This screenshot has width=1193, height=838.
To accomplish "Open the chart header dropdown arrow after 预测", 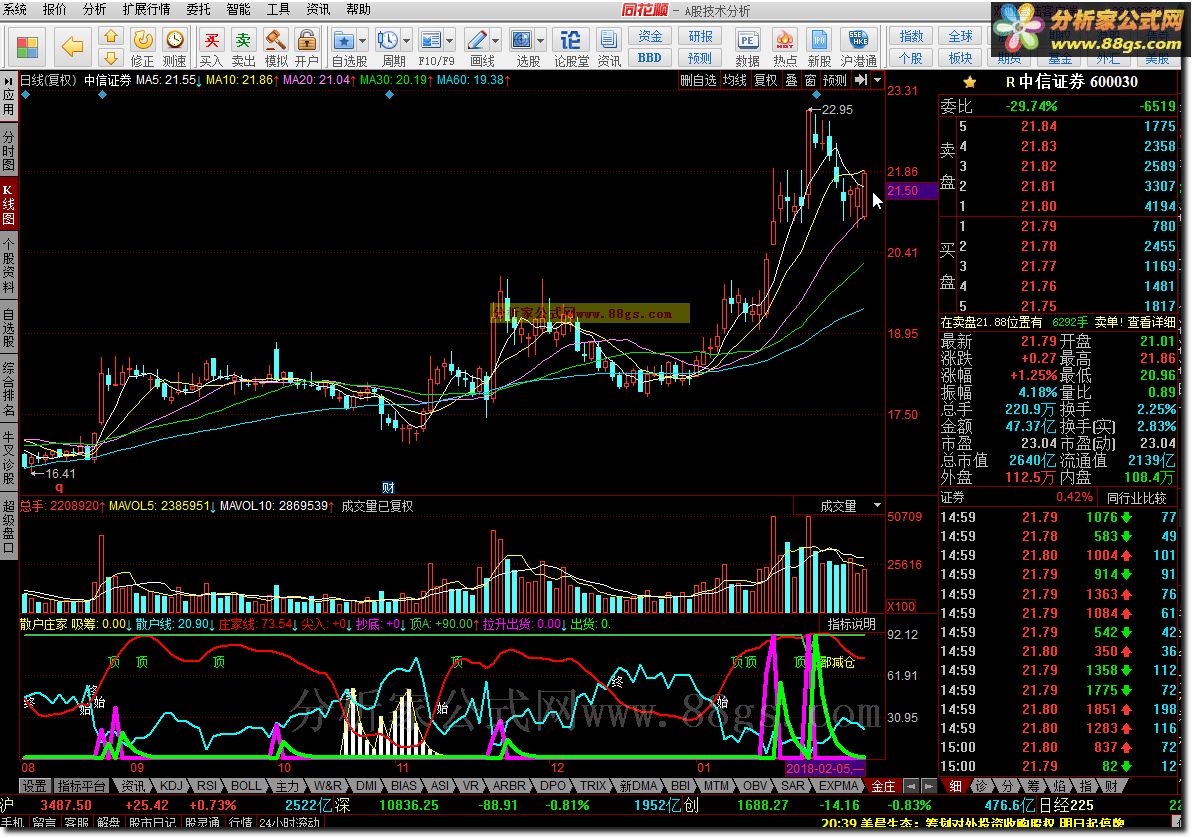I will pyautogui.click(x=877, y=80).
